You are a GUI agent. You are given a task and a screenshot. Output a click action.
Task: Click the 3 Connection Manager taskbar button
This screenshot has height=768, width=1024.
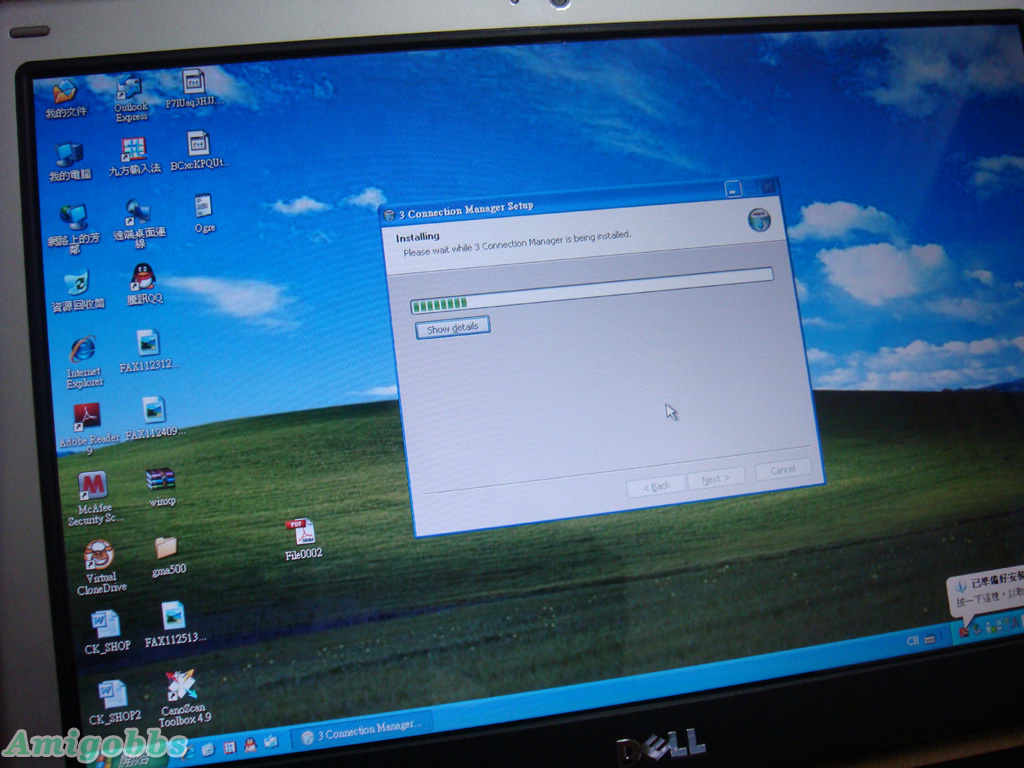coord(364,735)
